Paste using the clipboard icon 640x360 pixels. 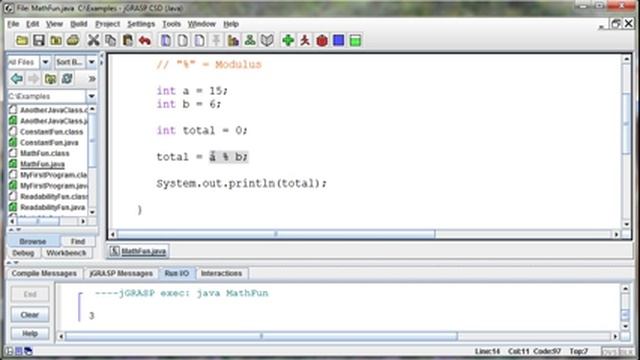click(x=127, y=40)
